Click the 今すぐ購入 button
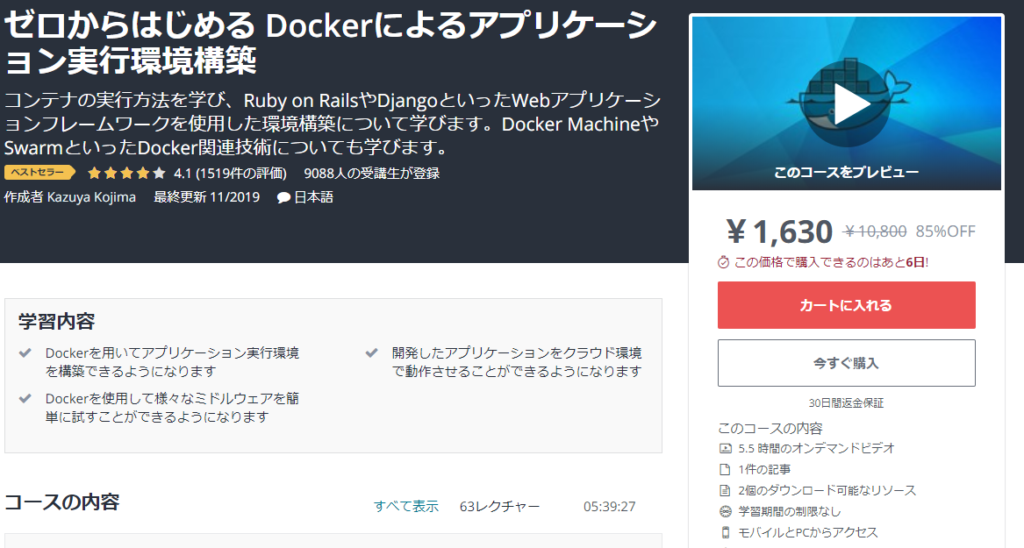Viewport: 1024px width, 548px height. click(846, 363)
